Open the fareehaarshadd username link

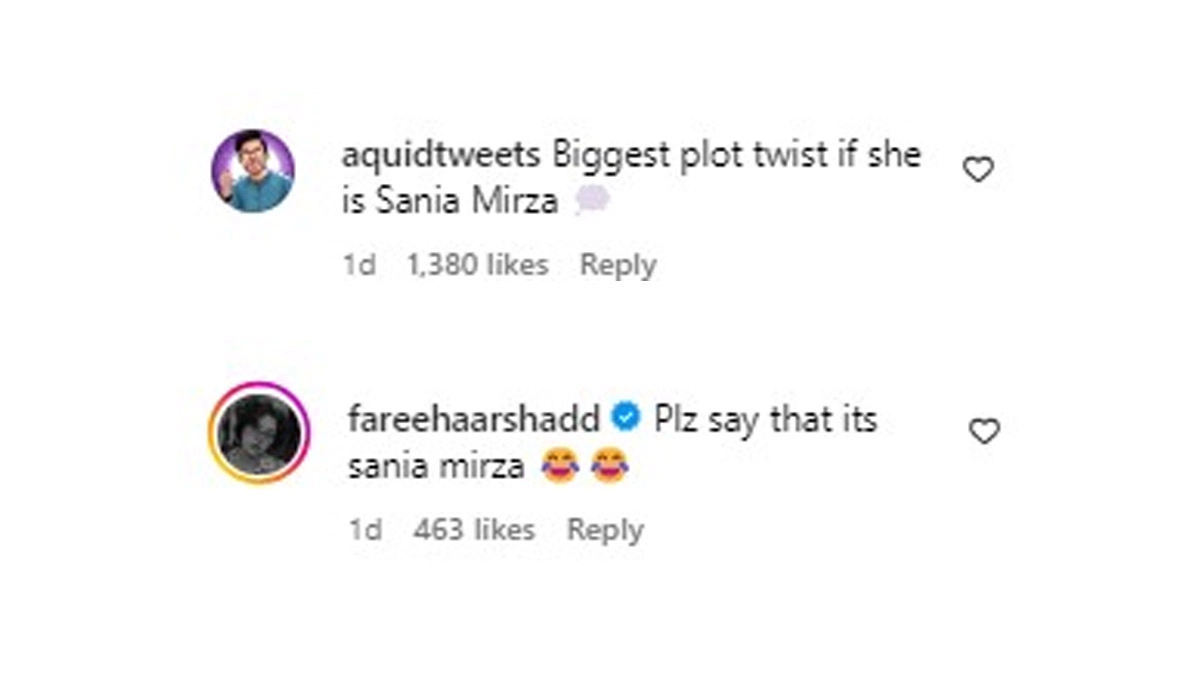pyautogui.click(x=474, y=420)
